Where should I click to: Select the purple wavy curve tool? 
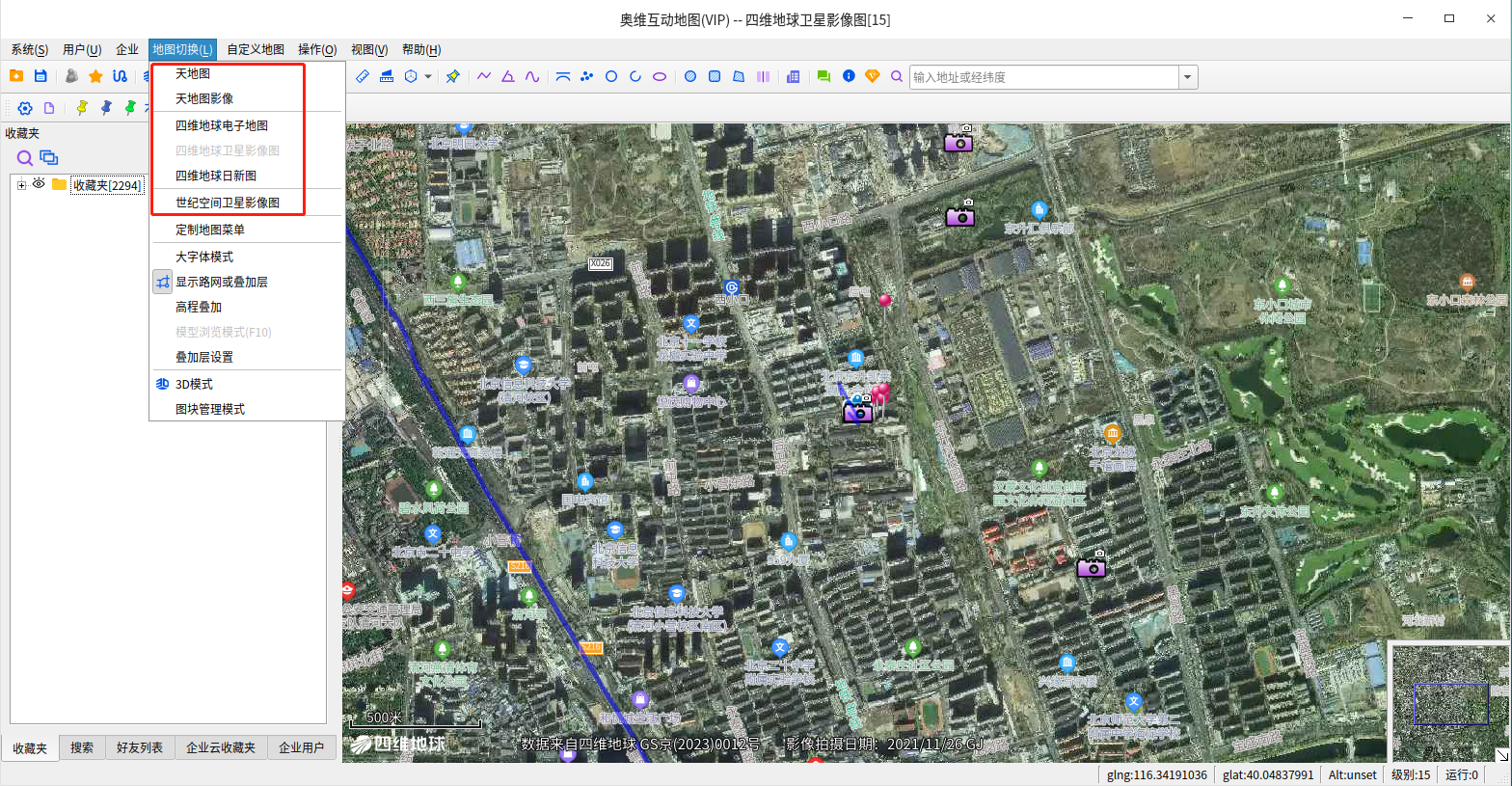coord(532,76)
